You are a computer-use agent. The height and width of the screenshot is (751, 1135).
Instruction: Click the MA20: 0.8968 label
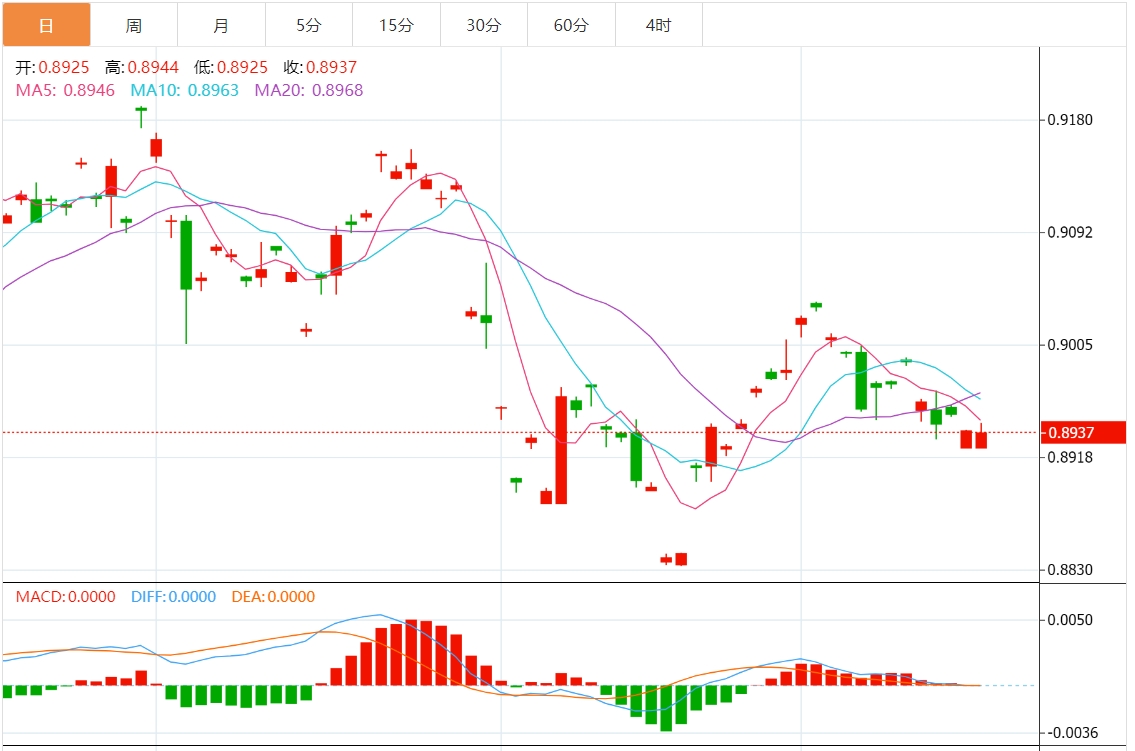point(309,90)
